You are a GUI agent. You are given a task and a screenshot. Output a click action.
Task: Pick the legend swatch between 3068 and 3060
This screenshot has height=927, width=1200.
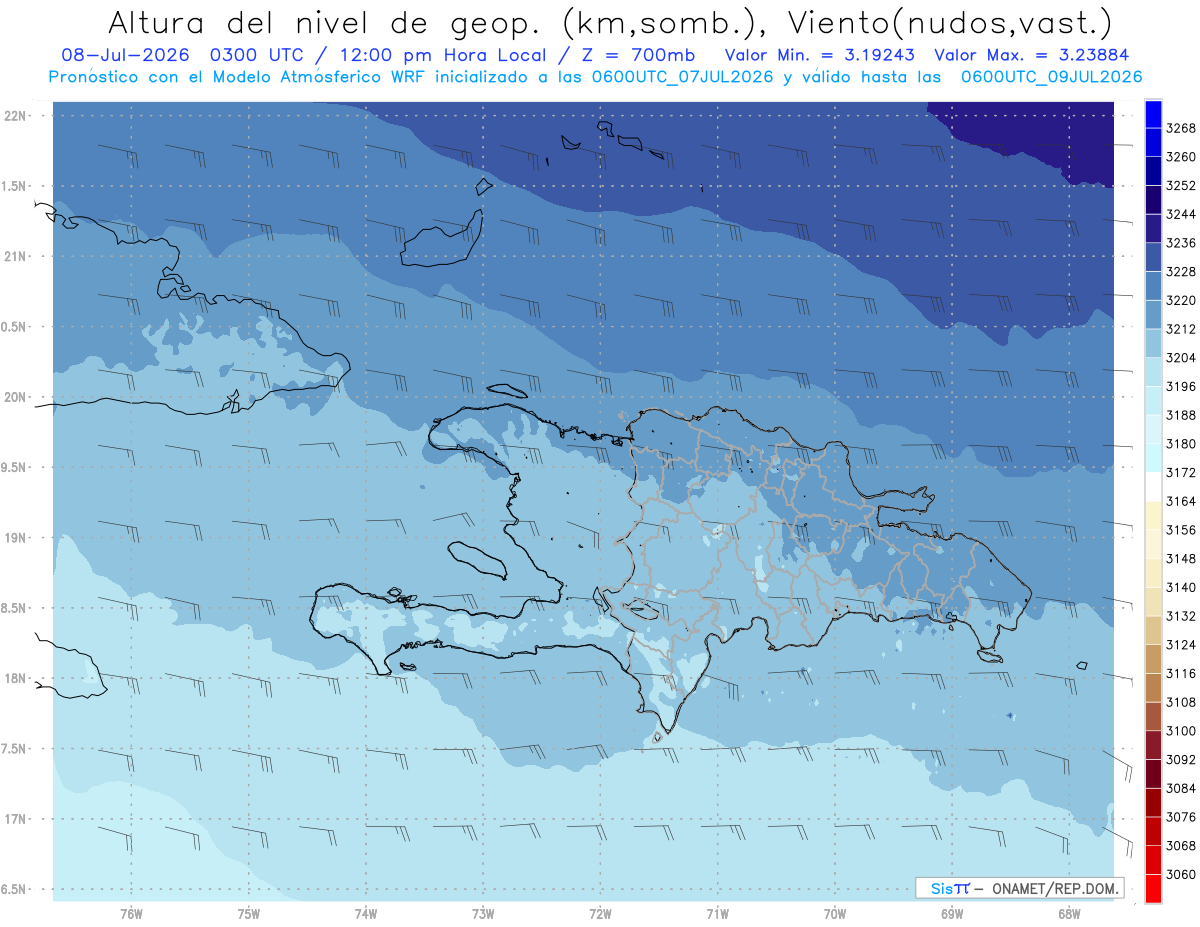1152,860
